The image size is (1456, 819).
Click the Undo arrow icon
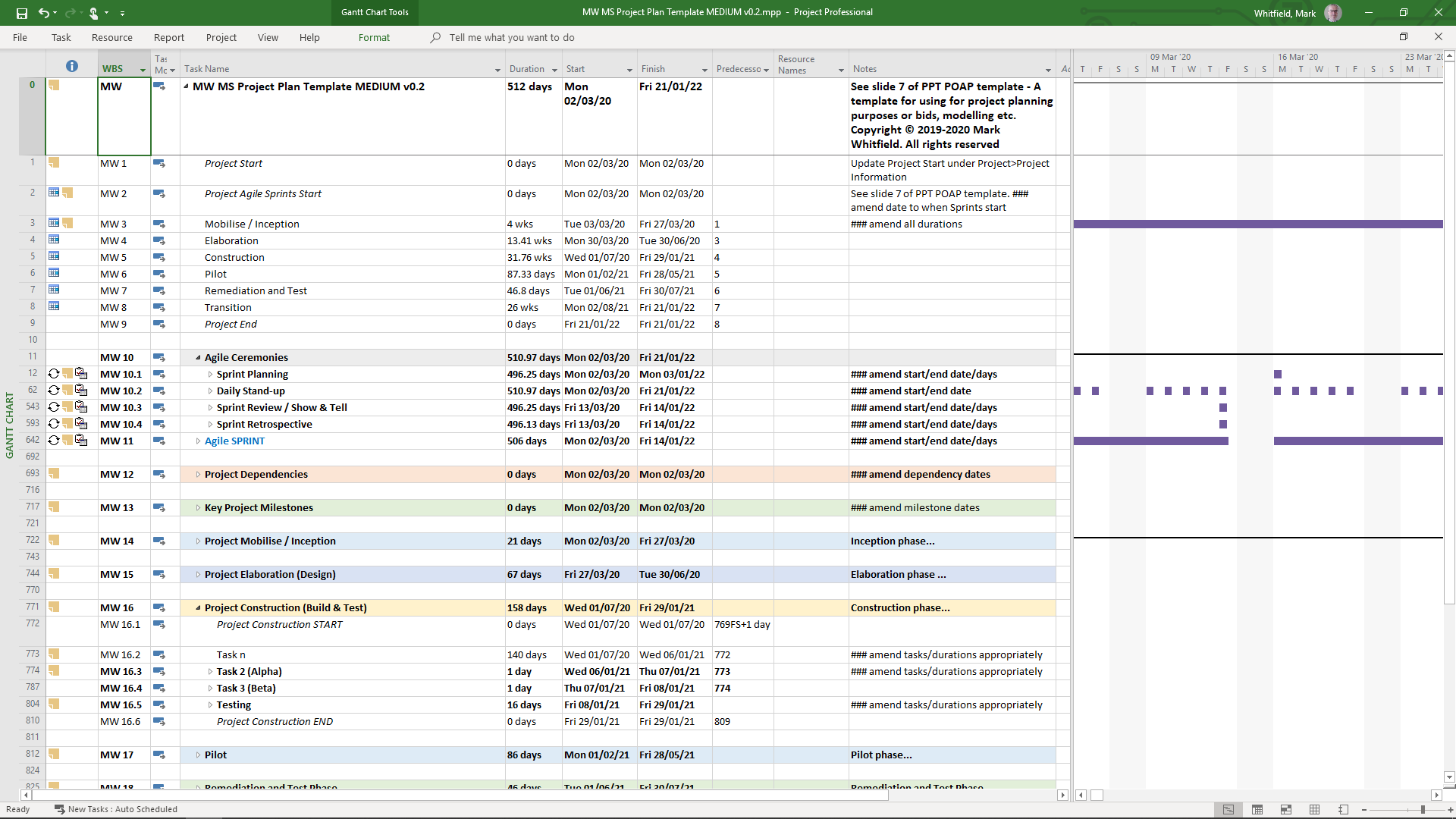pyautogui.click(x=43, y=13)
